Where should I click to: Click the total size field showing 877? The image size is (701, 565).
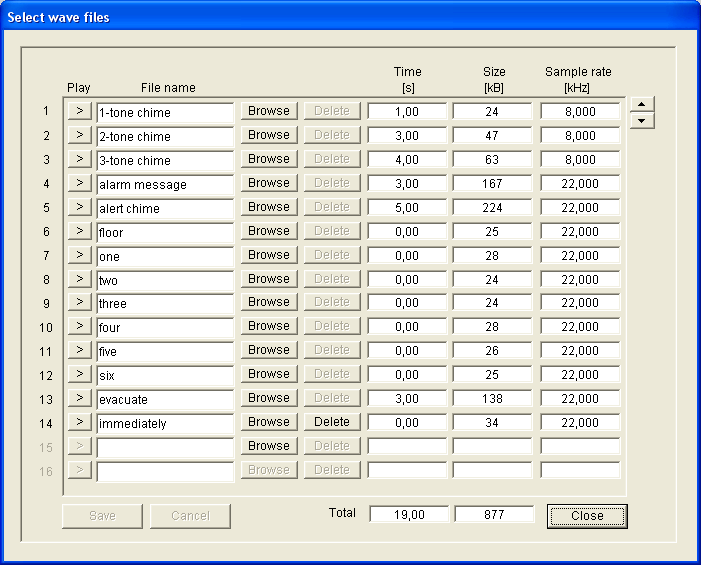(494, 514)
